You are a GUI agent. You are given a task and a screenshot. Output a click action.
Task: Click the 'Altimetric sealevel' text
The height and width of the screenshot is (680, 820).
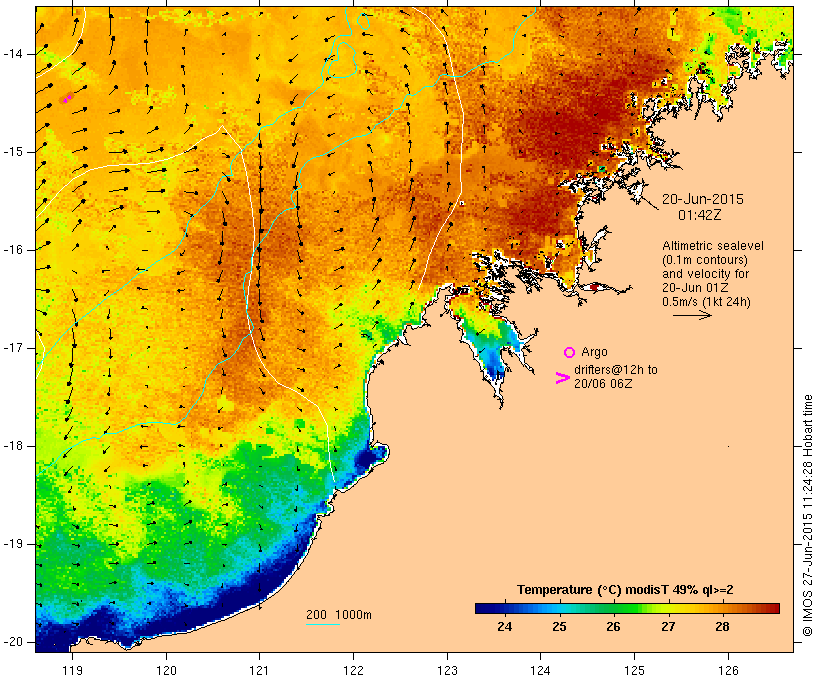712,245
